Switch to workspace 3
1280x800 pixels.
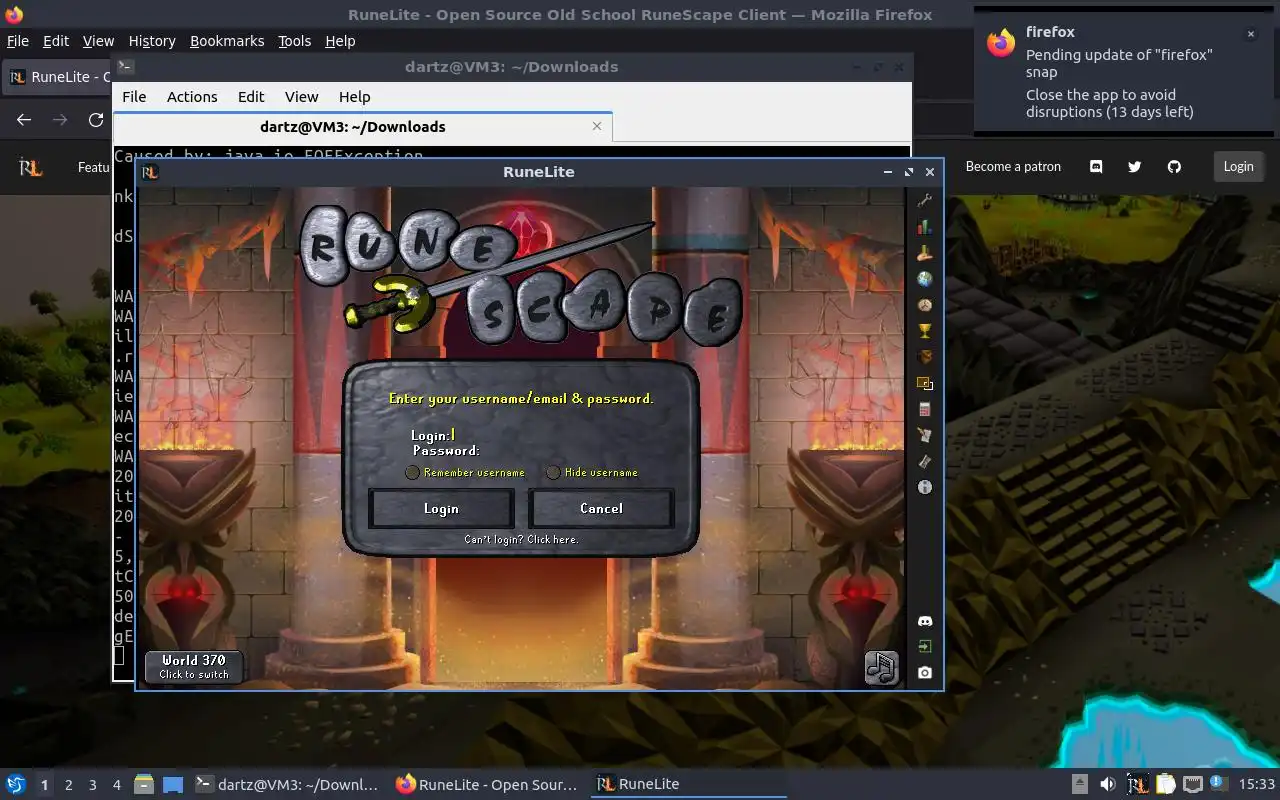tap(93, 785)
